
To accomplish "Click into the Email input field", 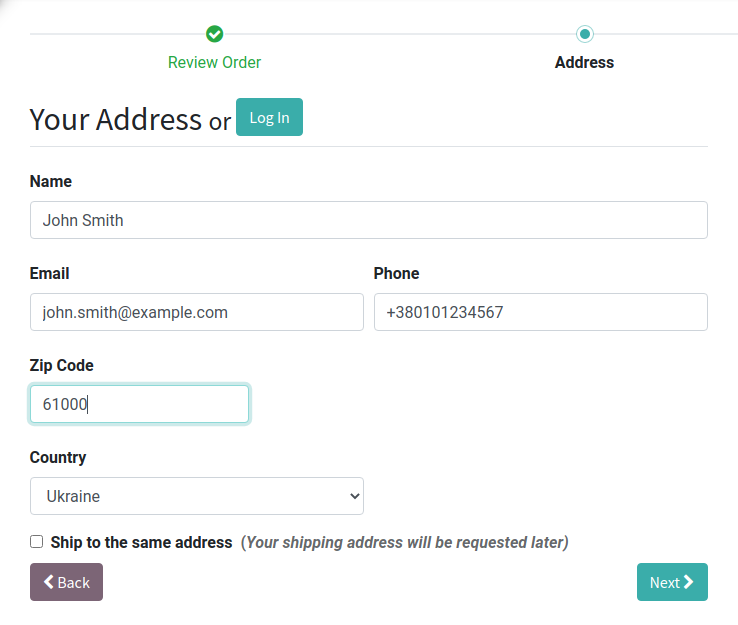I will [197, 312].
